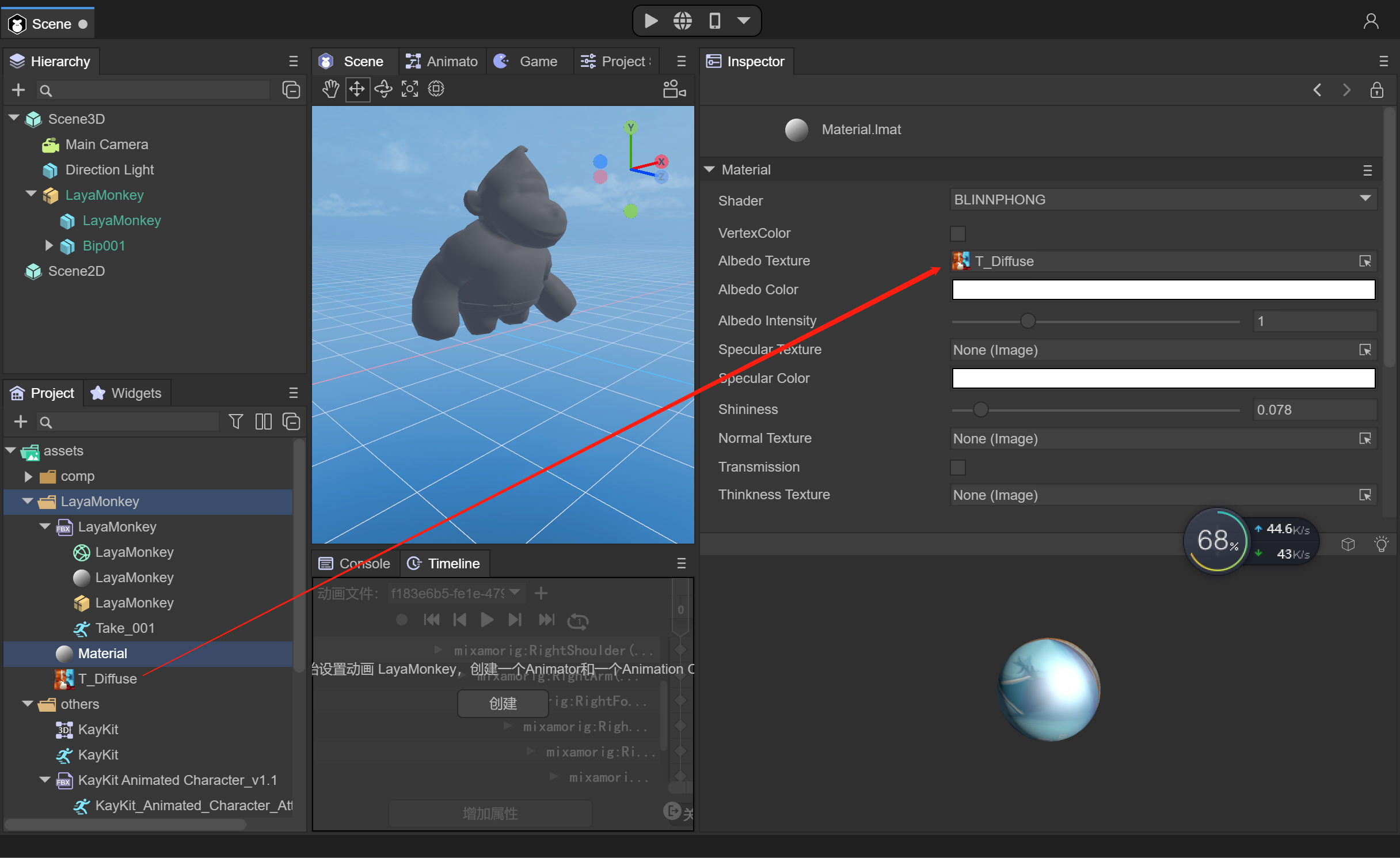This screenshot has width=1400, height=858.
Task: Enable the Transmission checkbox in Material
Action: click(958, 466)
